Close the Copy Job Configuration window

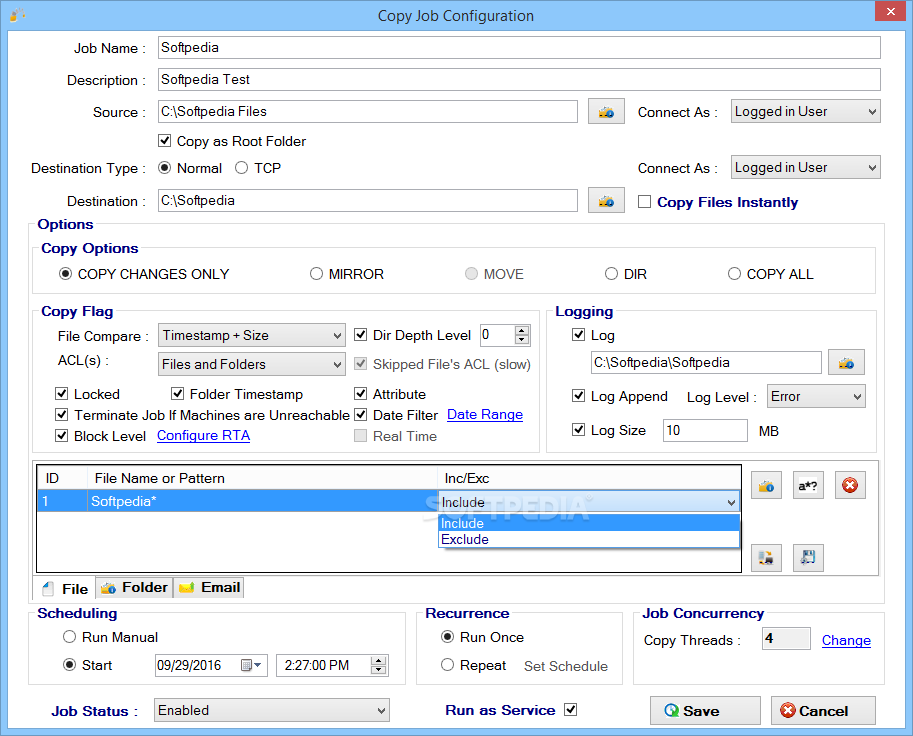(890, 12)
